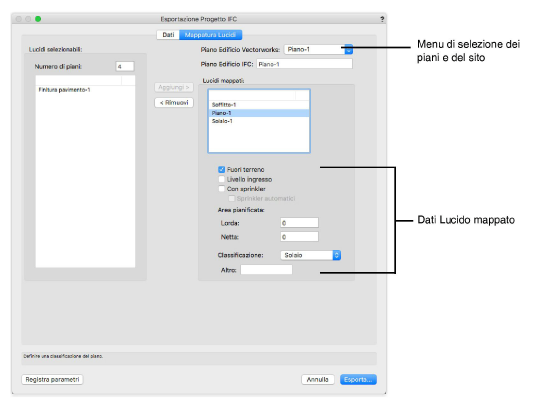Click the green zoom window button
Screen dimensions: 535x401
tap(38, 19)
